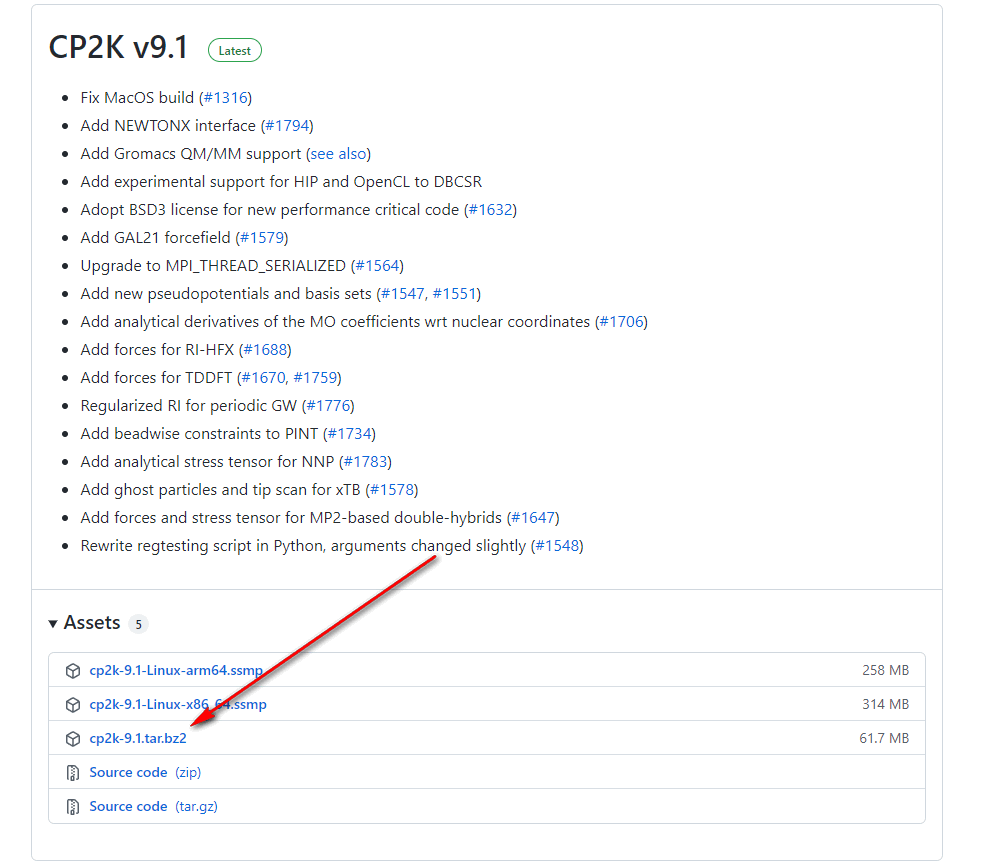This screenshot has width=986, height=862.
Task: Click the package icon beside cp2k-9.1-Linux-x86_64.ssmp
Action: [x=73, y=705]
